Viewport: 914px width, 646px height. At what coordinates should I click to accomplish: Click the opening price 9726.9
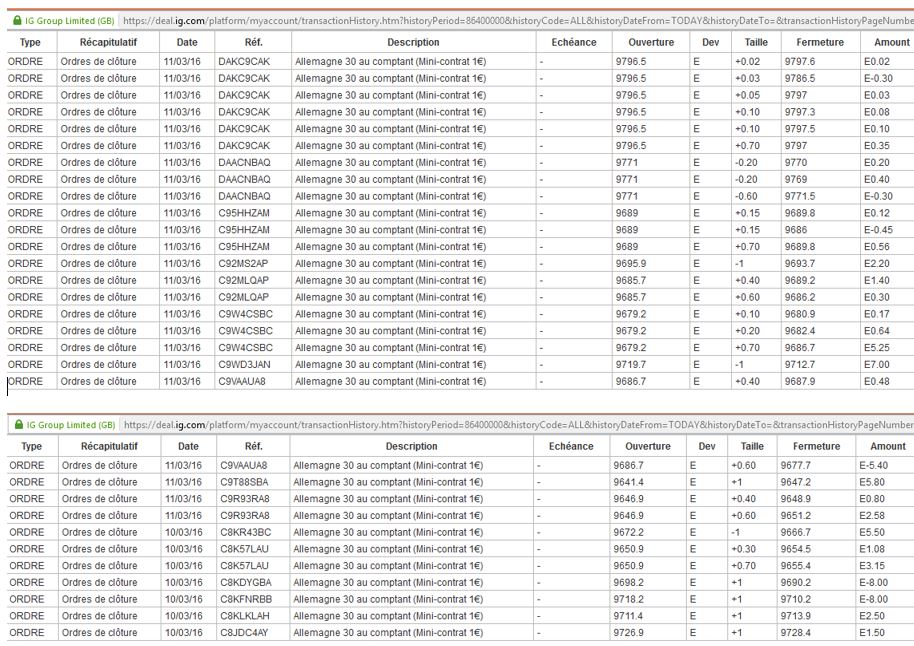pos(628,633)
